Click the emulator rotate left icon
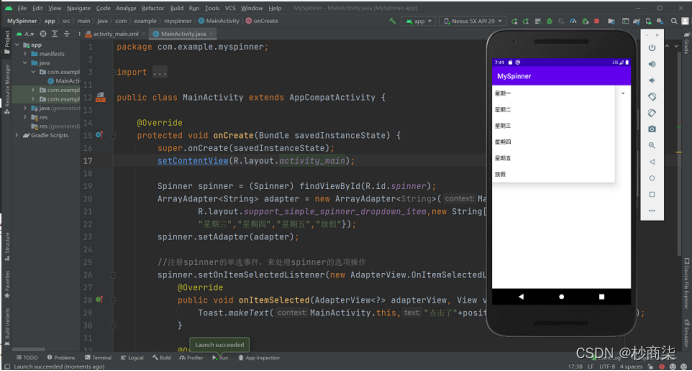The width and height of the screenshot is (692, 371). point(652,97)
